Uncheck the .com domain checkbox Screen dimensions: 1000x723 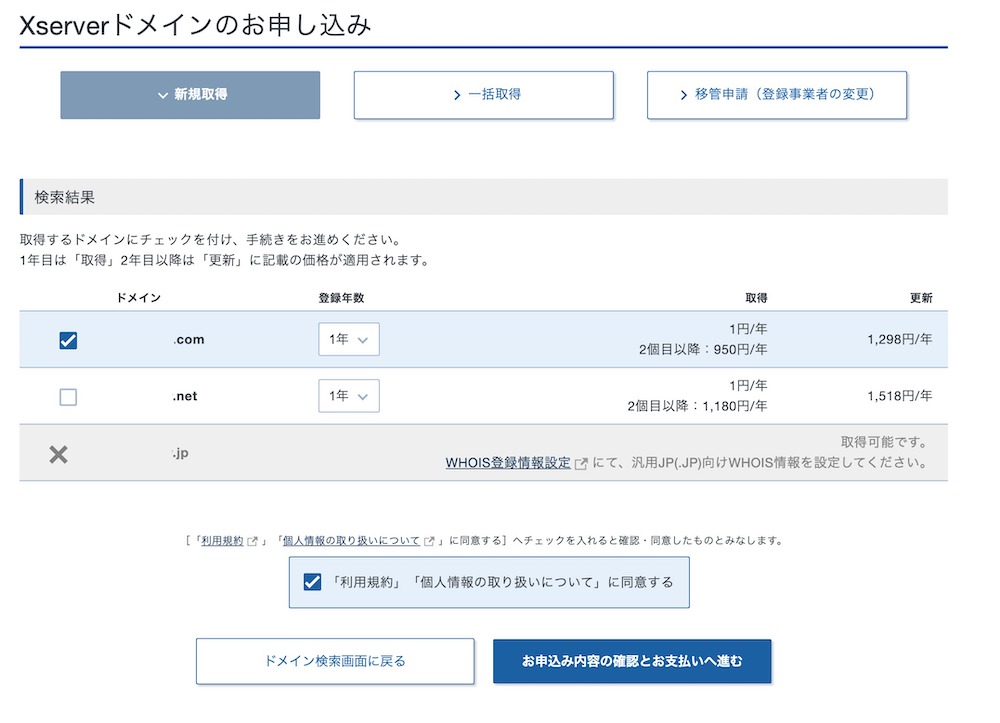click(x=68, y=340)
